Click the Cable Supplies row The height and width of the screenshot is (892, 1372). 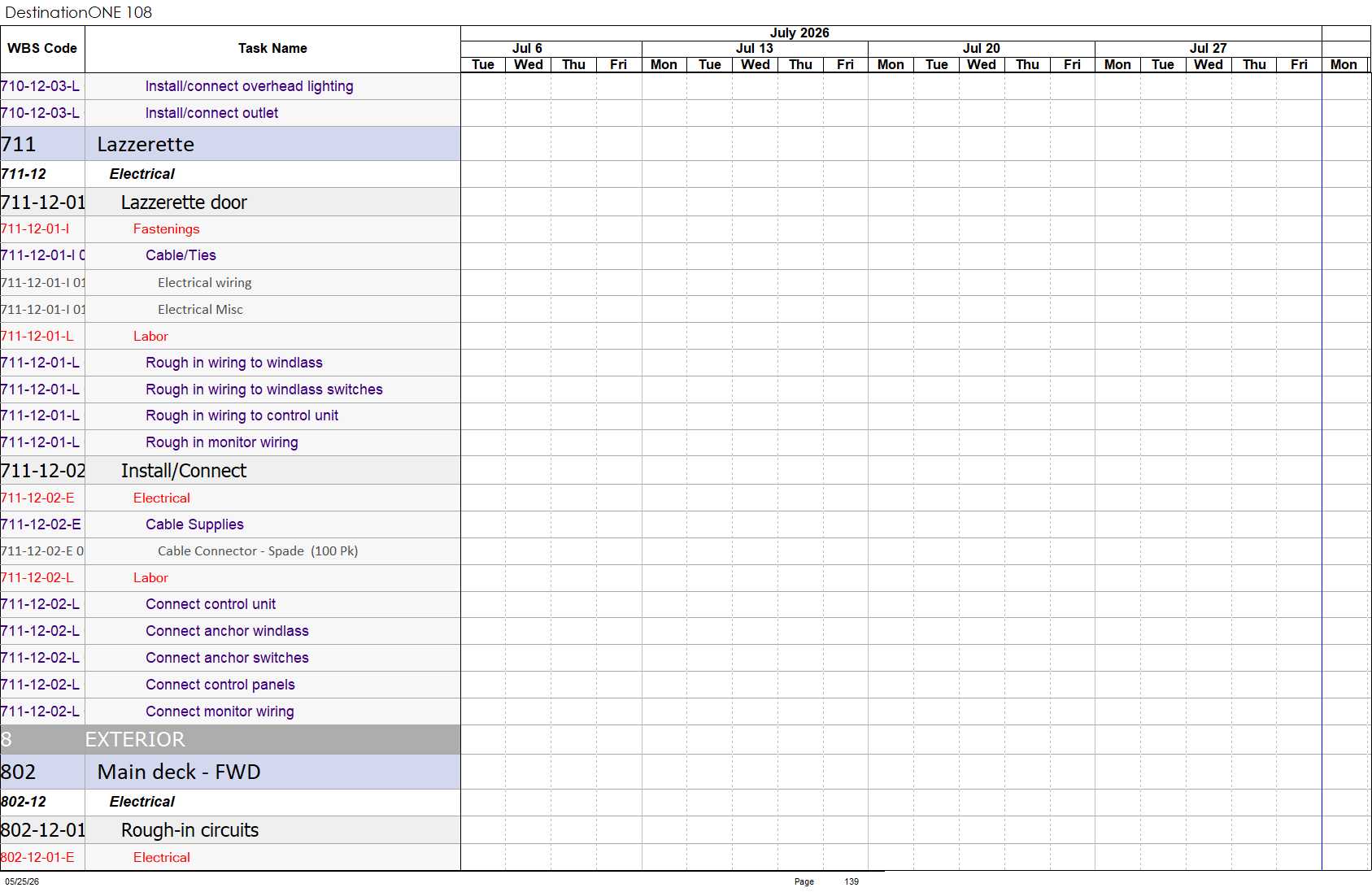(230, 524)
